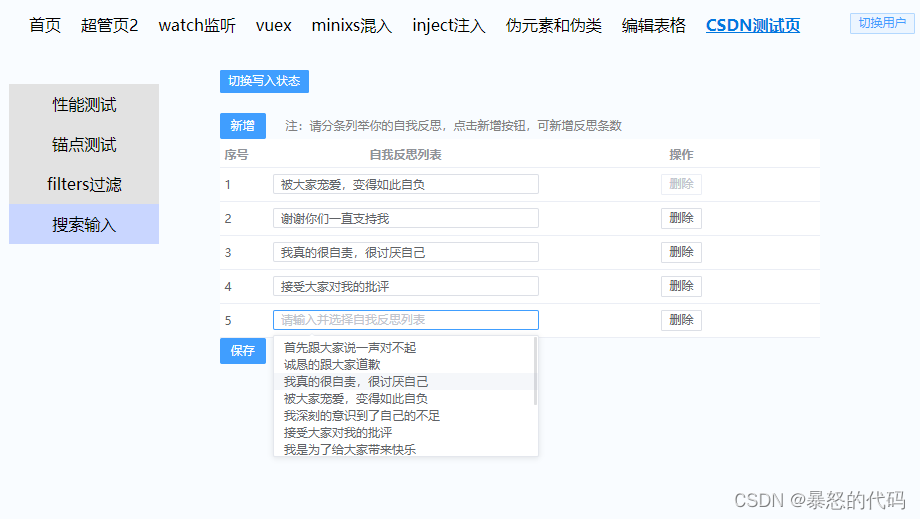Open the 编辑表格 nav link
Image resolution: width=920 pixels, height=519 pixels.
click(654, 25)
